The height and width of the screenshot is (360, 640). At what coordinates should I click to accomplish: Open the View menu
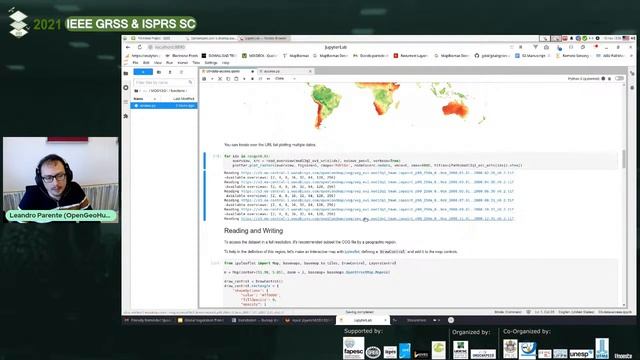coord(158,63)
